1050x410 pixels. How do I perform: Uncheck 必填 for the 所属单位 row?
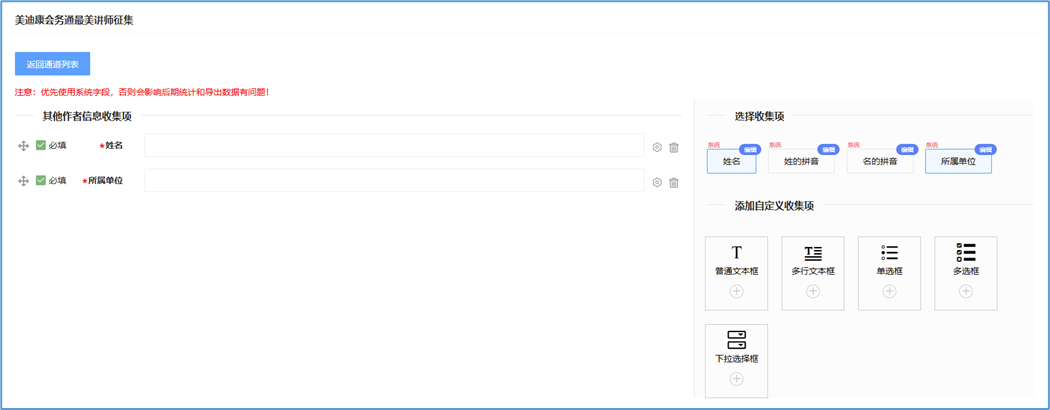[x=41, y=181]
